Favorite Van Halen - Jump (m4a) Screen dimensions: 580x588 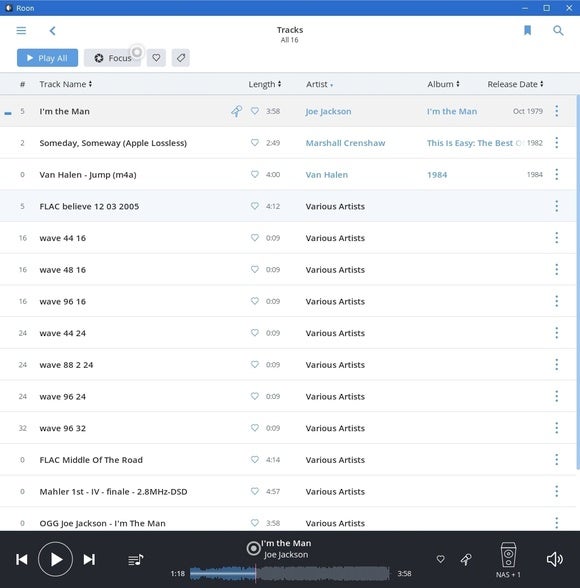pyautogui.click(x=255, y=174)
